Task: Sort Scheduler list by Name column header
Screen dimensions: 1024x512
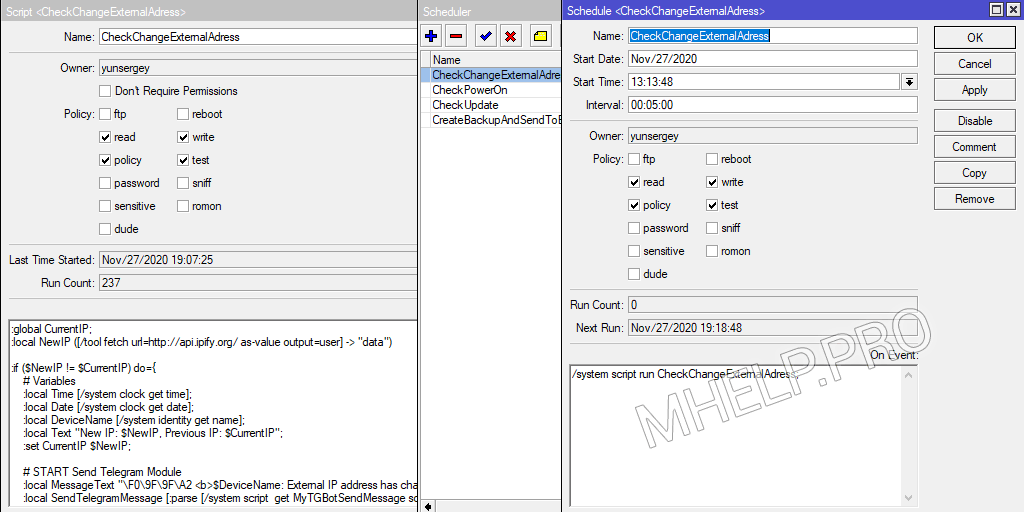Action: pyautogui.click(x=496, y=59)
